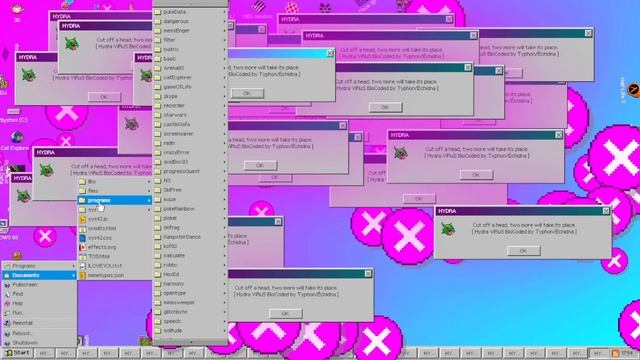Click the Reboot icon in the Start menu
The image size is (640, 360).
coord(7,333)
